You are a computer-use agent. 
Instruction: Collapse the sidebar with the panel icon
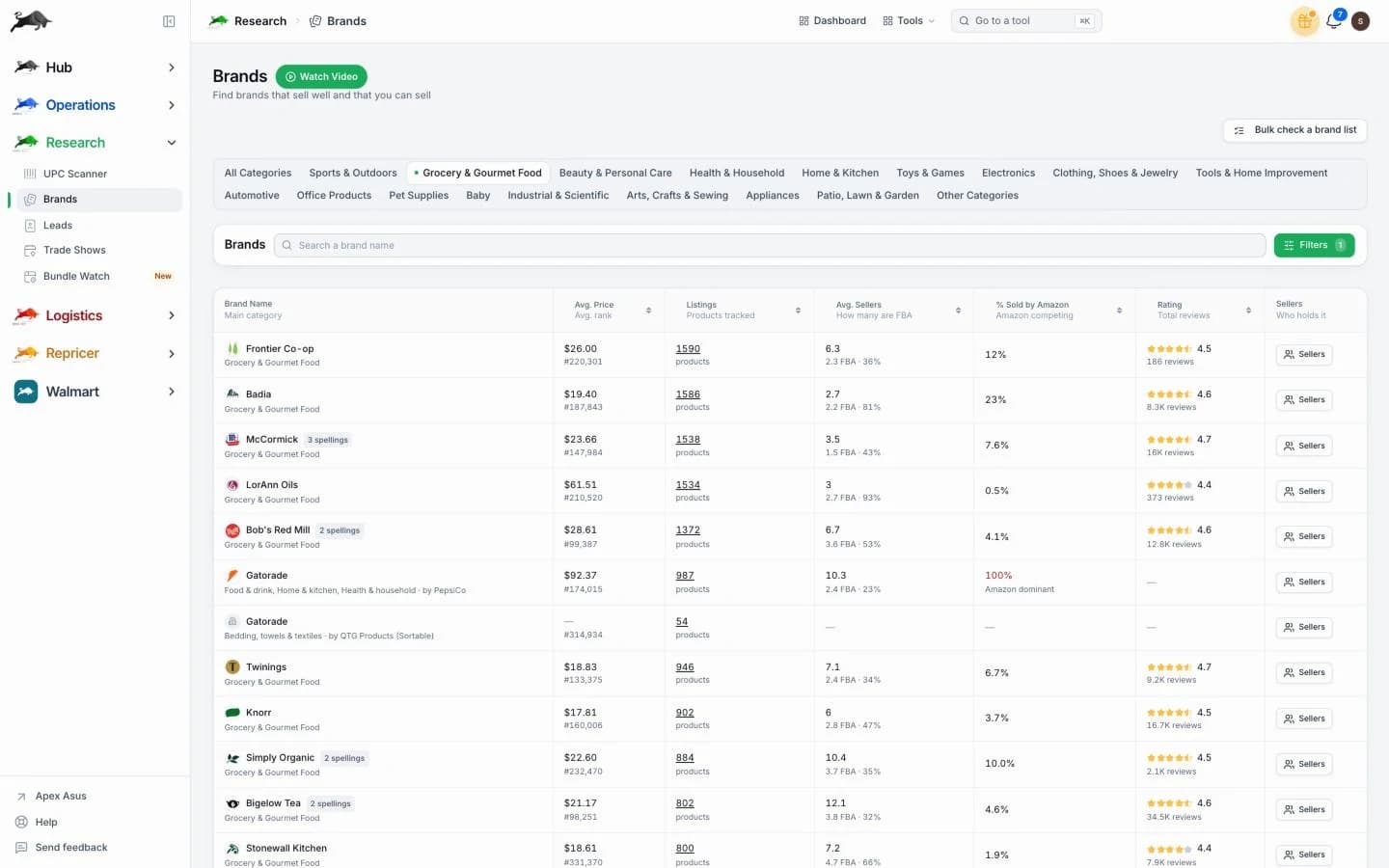click(x=169, y=21)
